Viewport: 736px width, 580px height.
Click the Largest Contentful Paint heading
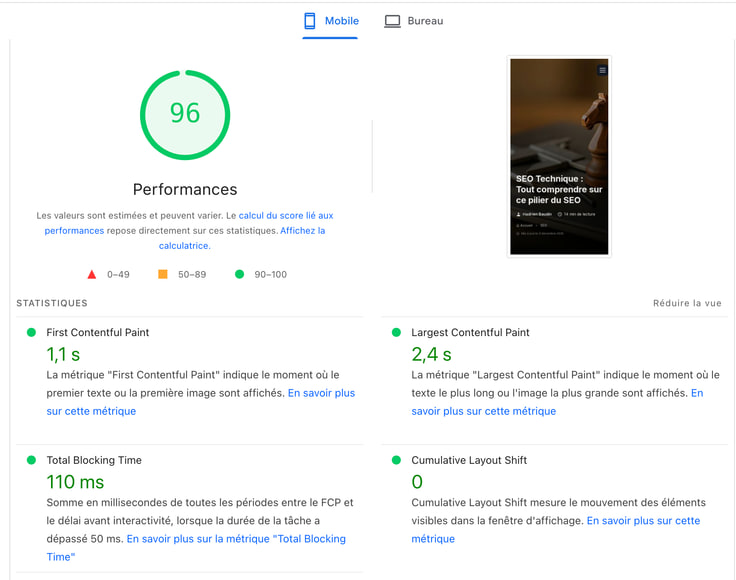(x=470, y=332)
